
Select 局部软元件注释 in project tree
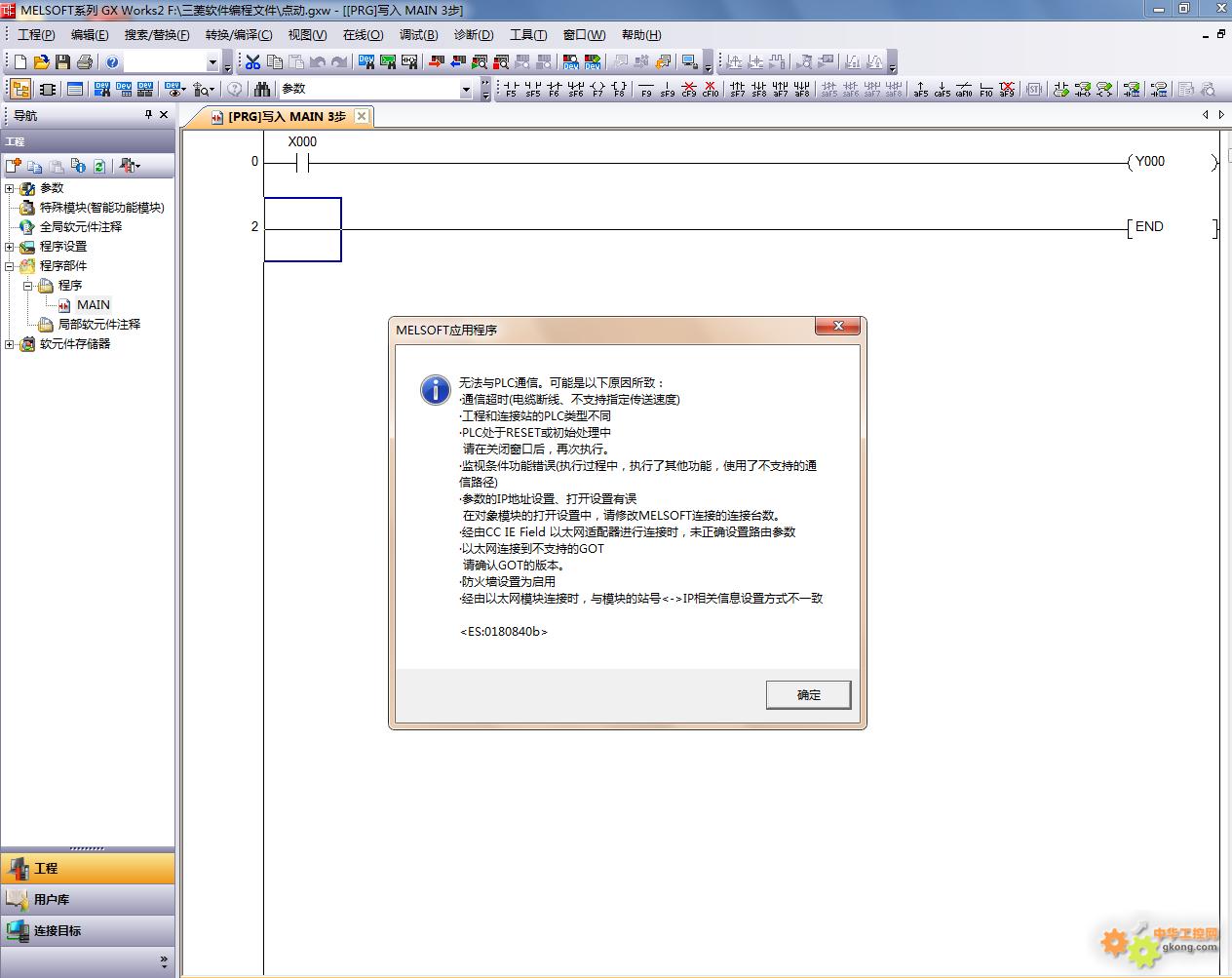98,325
